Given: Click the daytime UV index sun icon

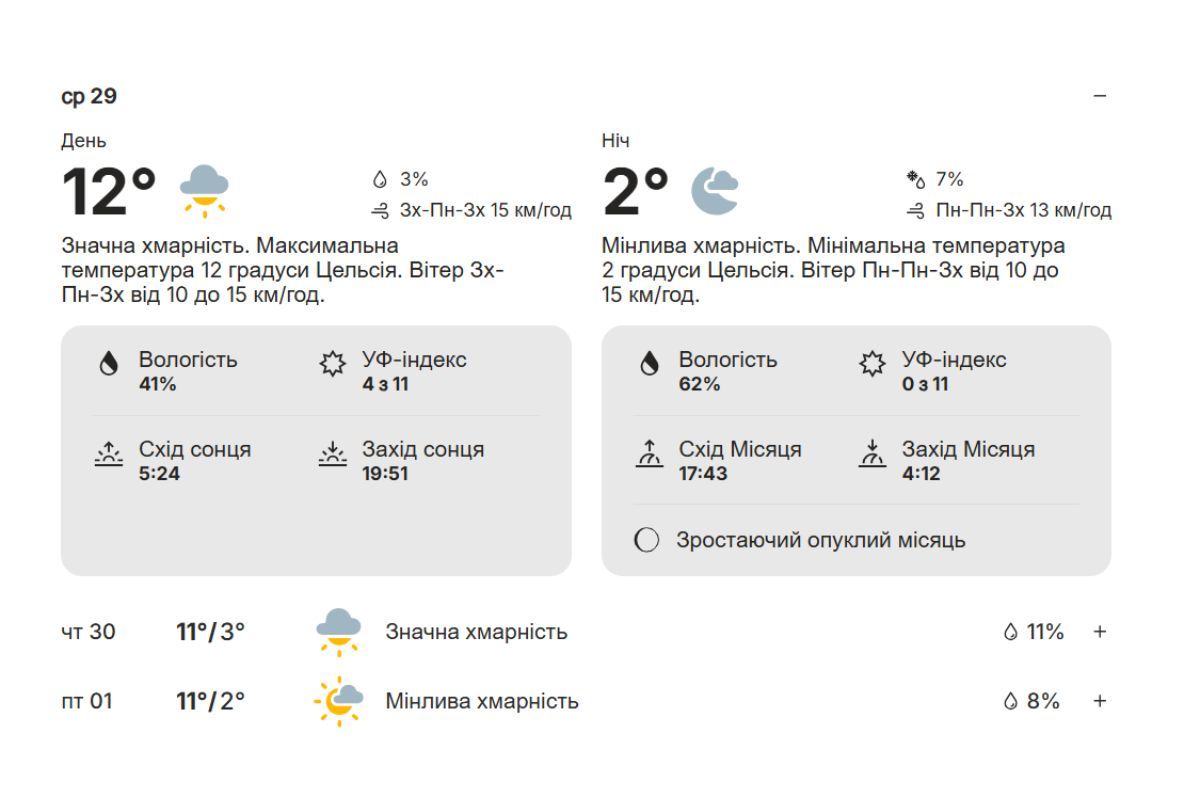Looking at the screenshot, I should coord(332,364).
